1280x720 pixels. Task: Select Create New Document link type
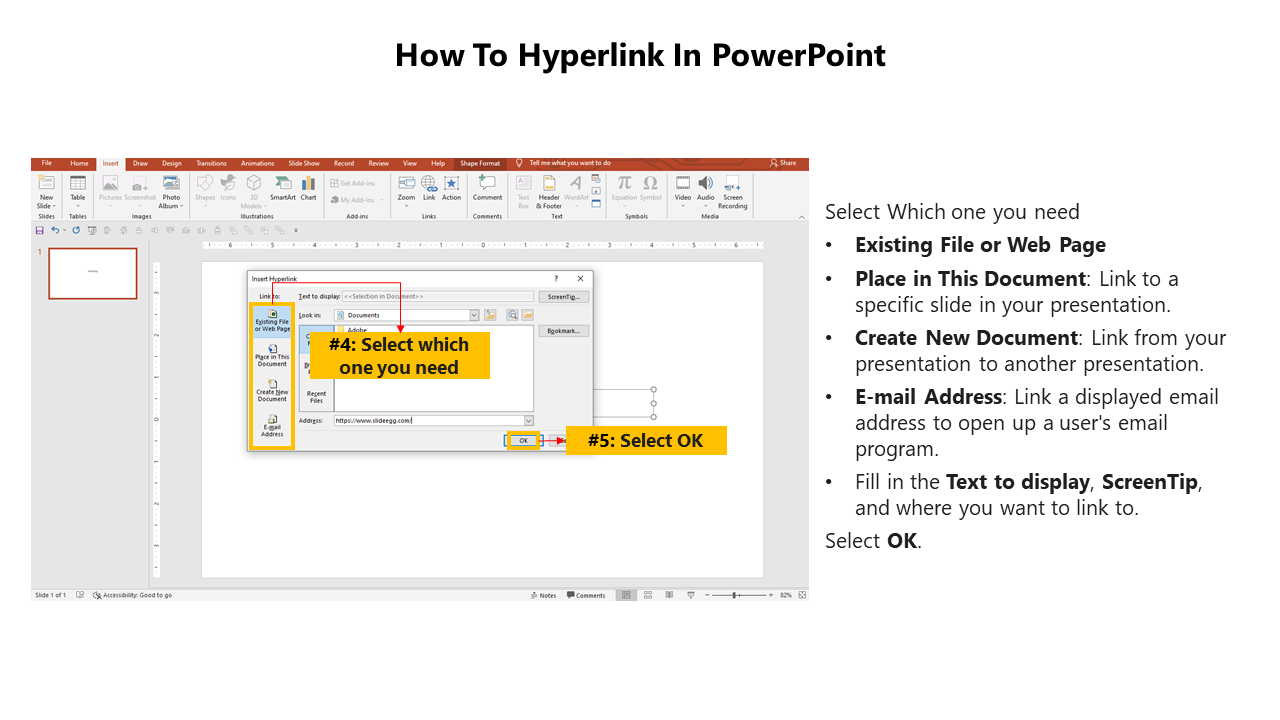coord(272,390)
